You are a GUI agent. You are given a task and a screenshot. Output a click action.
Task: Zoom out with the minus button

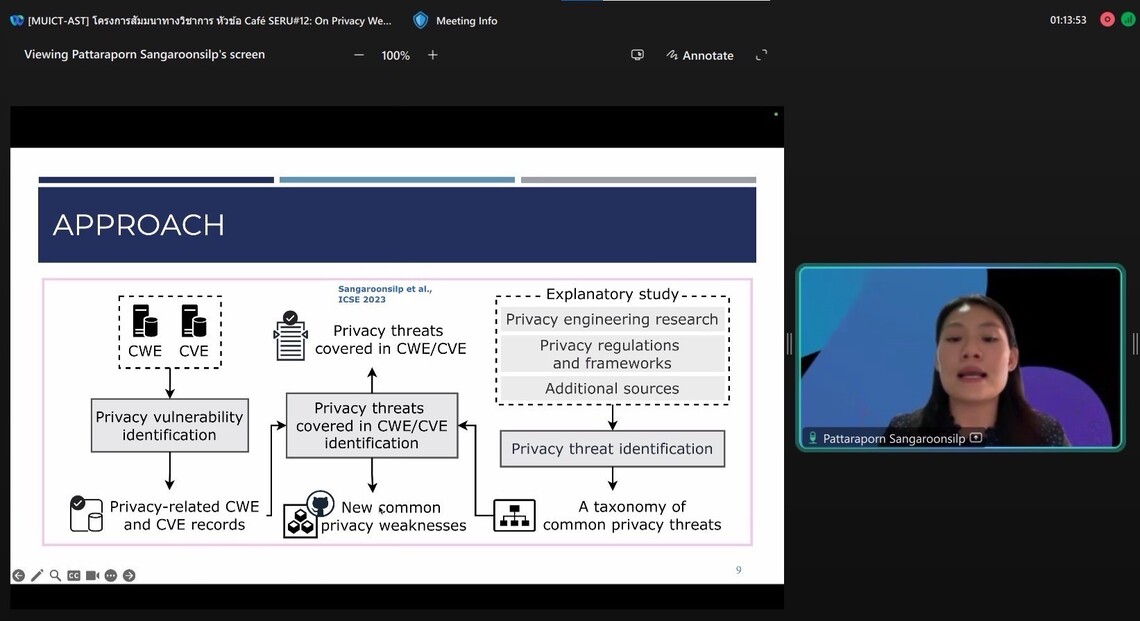coord(359,55)
